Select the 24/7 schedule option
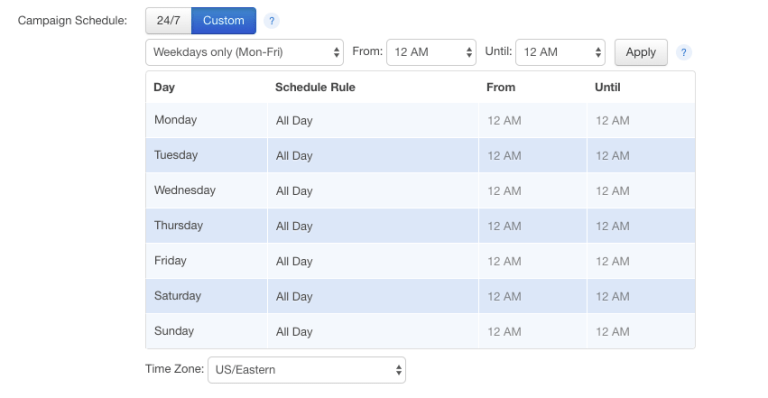768x398 pixels. point(168,21)
